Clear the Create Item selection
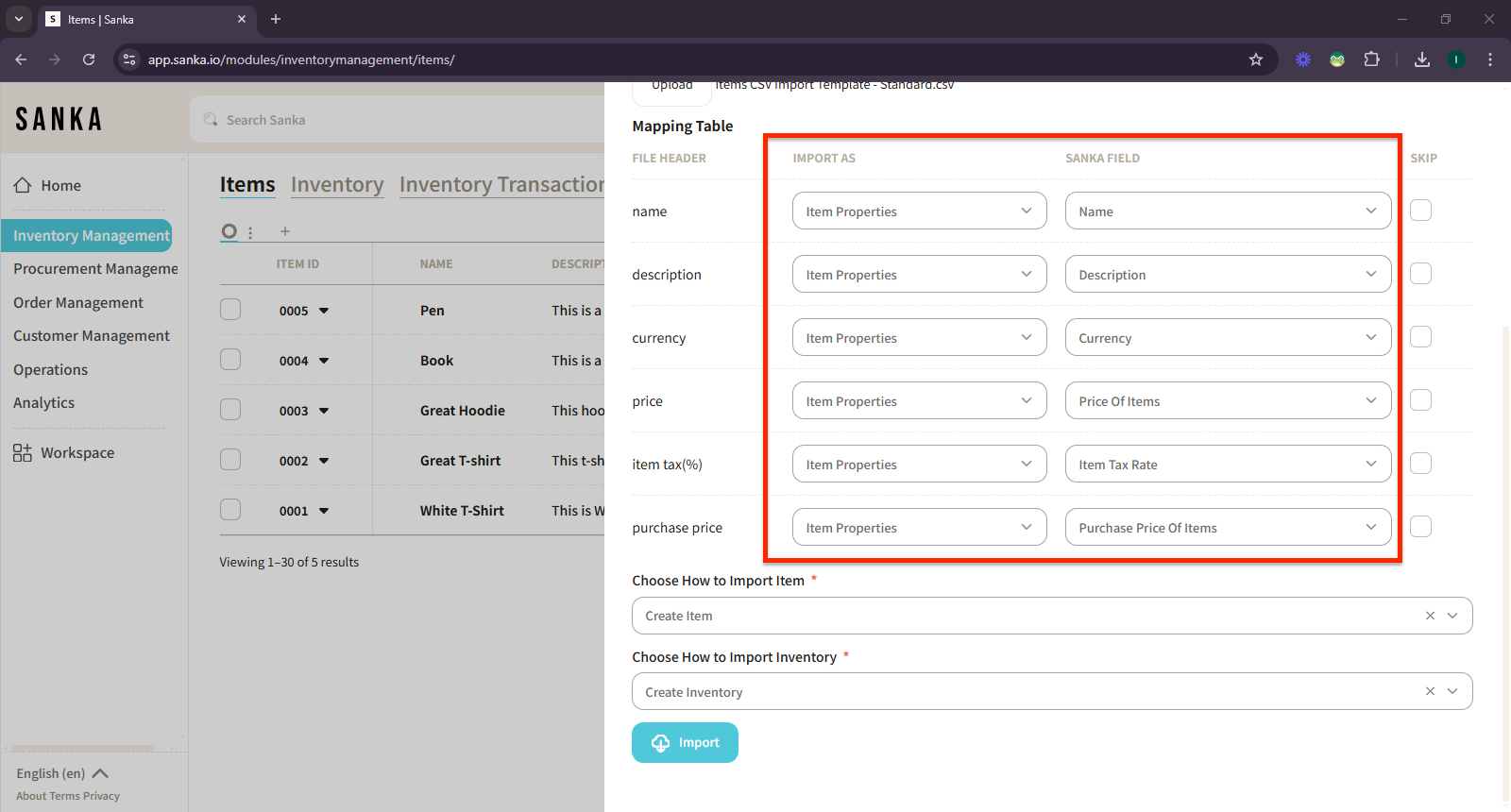This screenshot has height=812, width=1511. coord(1430,616)
